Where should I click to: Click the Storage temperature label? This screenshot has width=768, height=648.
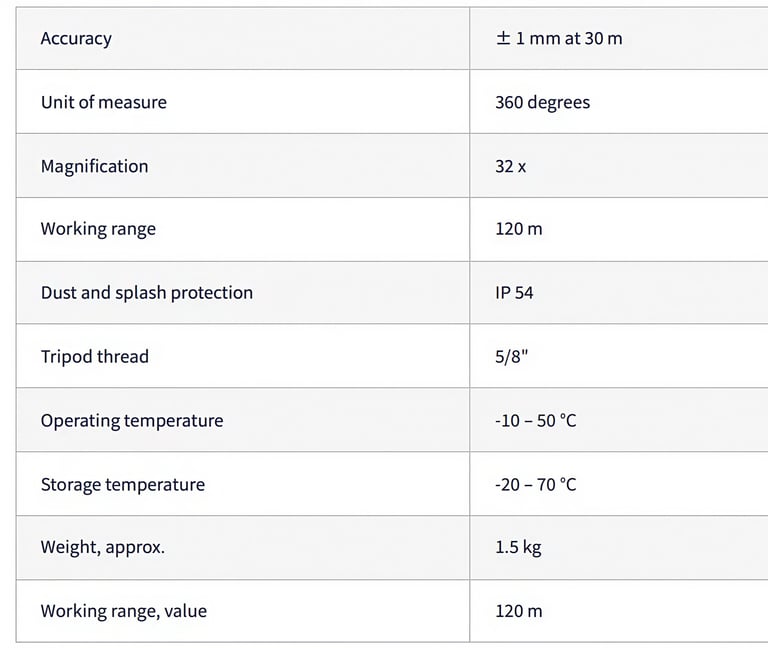point(123,485)
